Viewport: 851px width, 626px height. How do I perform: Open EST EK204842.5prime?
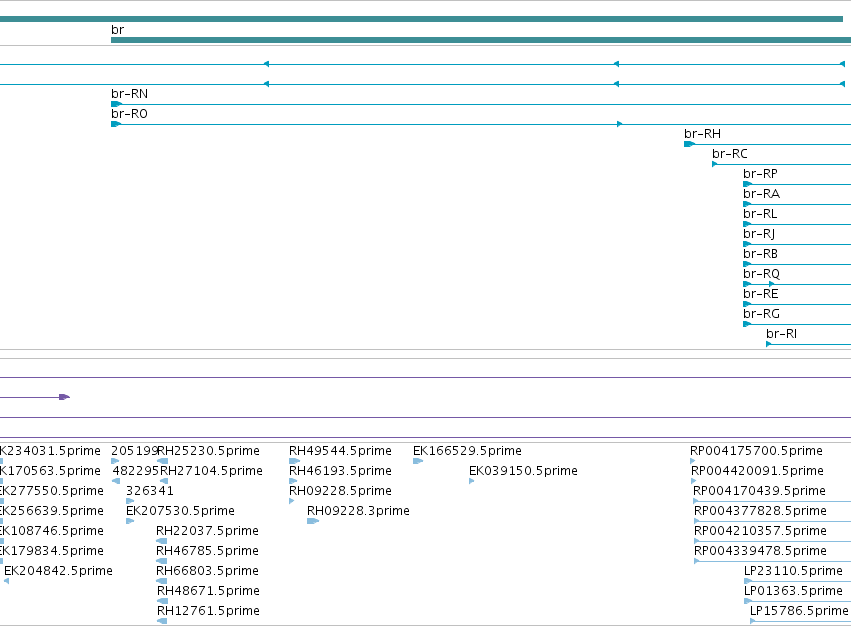pyautogui.click(x=58, y=571)
